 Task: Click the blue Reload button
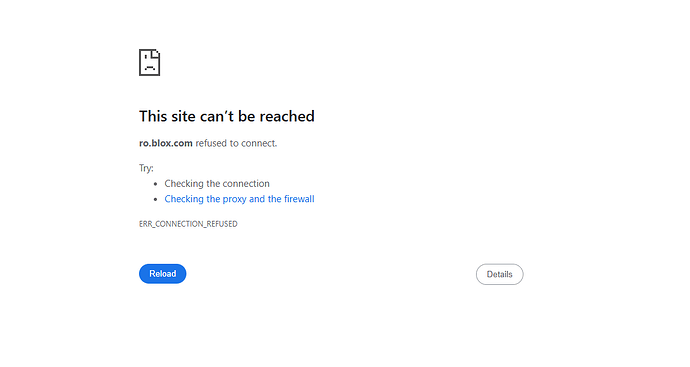pyautogui.click(x=162, y=274)
